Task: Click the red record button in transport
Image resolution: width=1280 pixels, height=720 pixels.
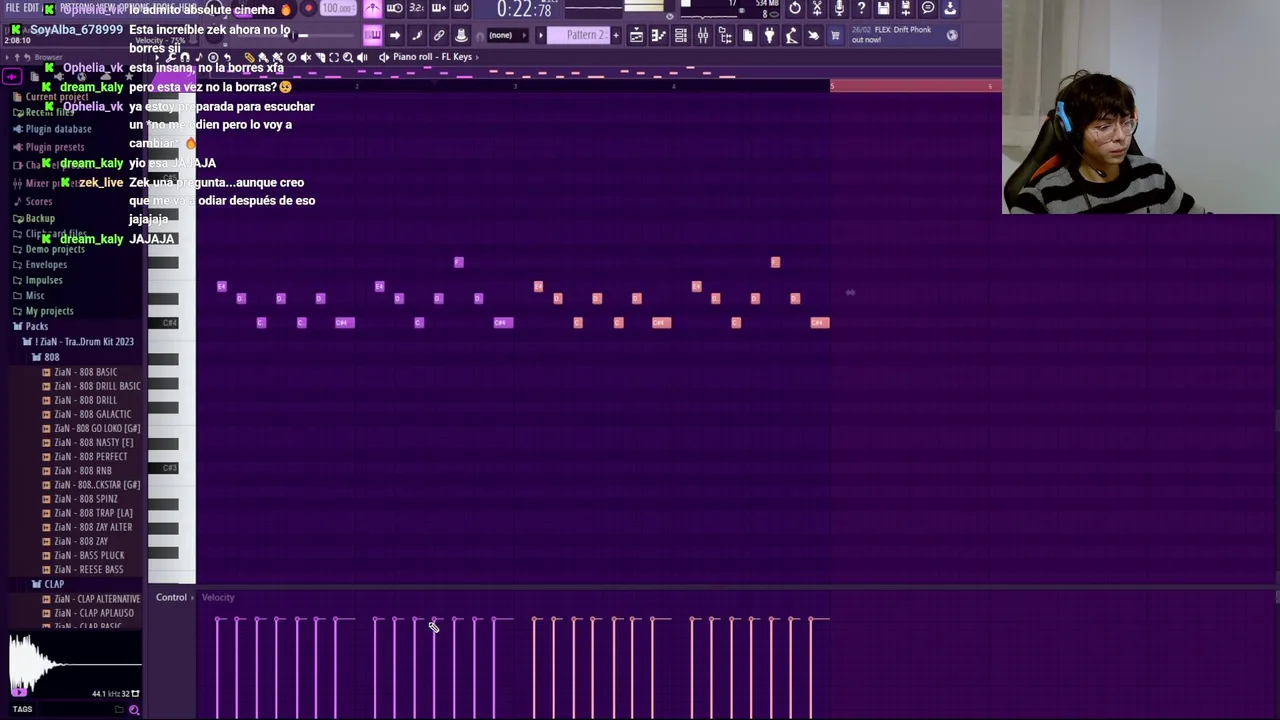Action: (309, 8)
